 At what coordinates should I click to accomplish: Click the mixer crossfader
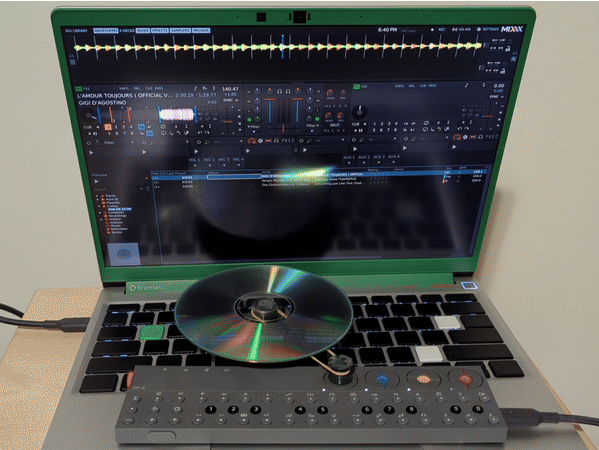283,128
